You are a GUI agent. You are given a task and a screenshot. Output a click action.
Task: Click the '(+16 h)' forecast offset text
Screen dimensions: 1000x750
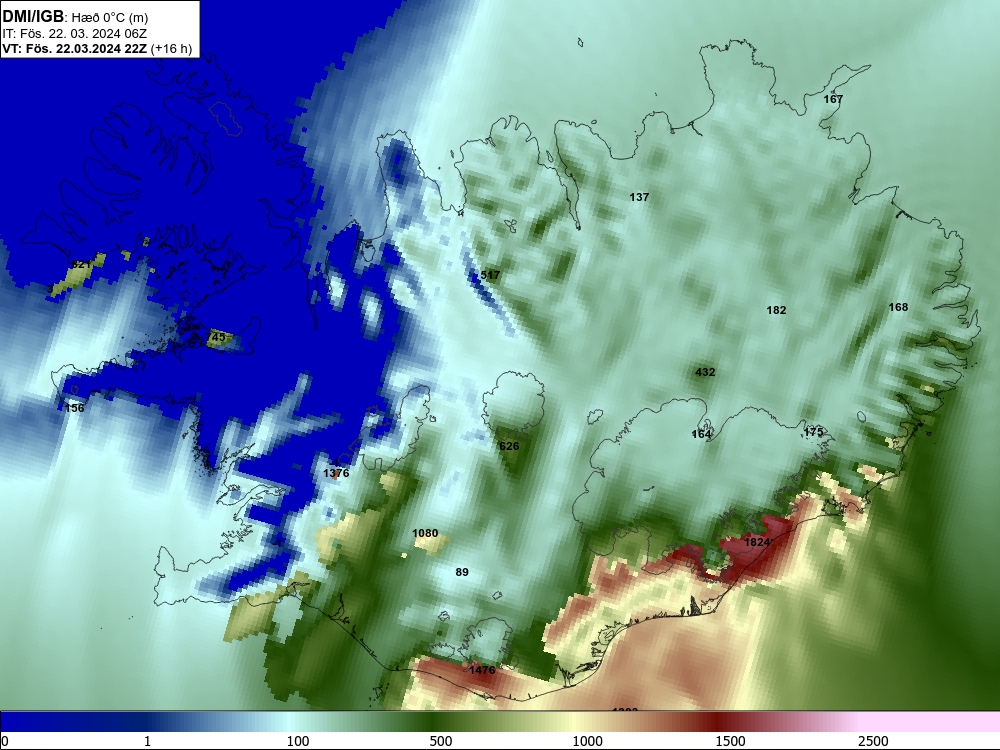(171, 49)
